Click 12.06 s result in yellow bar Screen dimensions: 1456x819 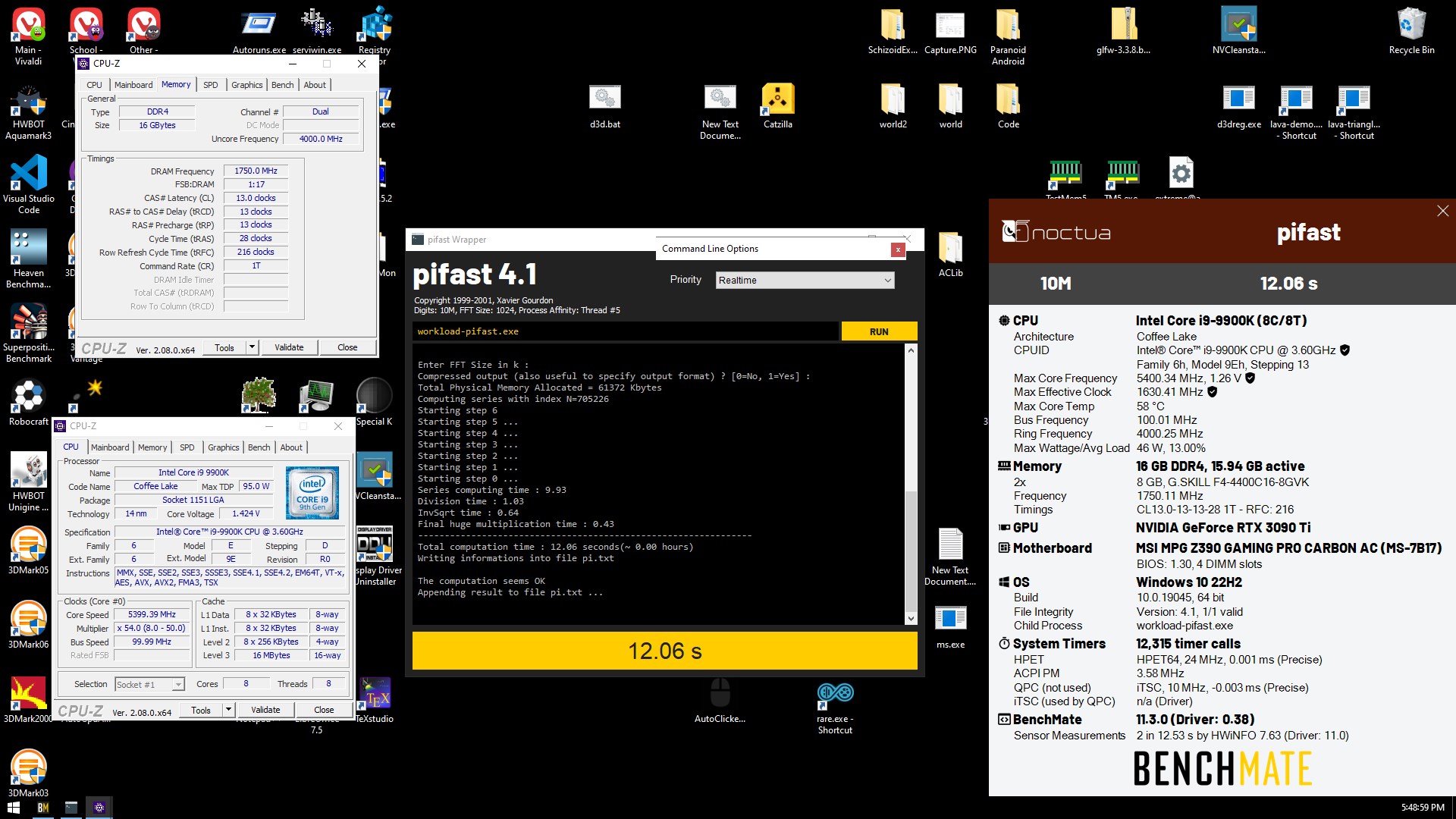click(665, 651)
